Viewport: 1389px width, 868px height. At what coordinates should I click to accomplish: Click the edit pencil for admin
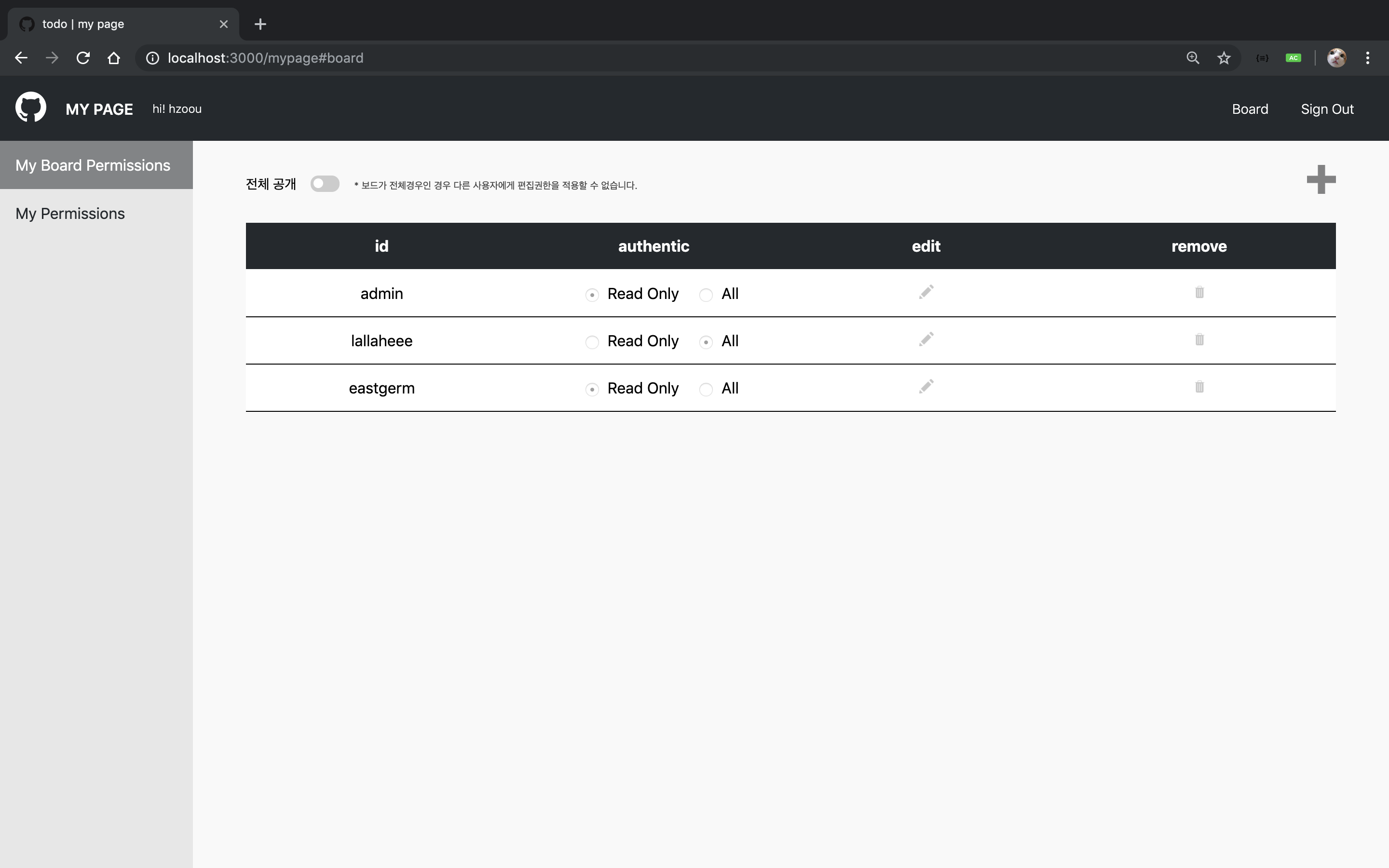coord(926,292)
